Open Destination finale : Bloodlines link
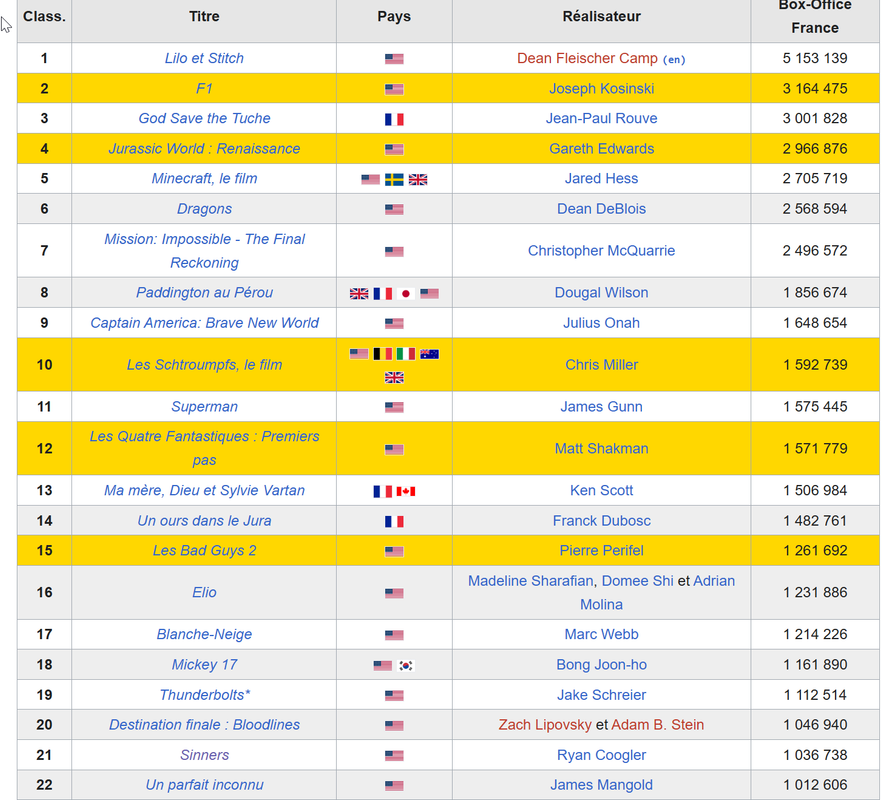Screen dimensions: 884x800 tap(204, 725)
